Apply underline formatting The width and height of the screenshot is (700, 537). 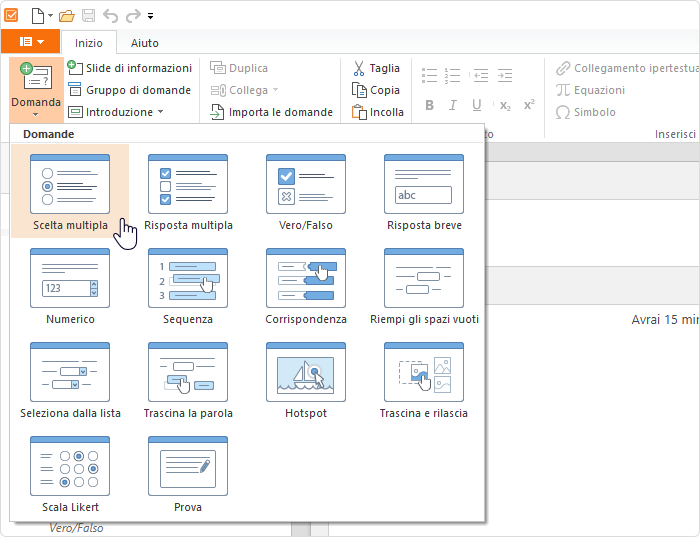click(x=476, y=105)
